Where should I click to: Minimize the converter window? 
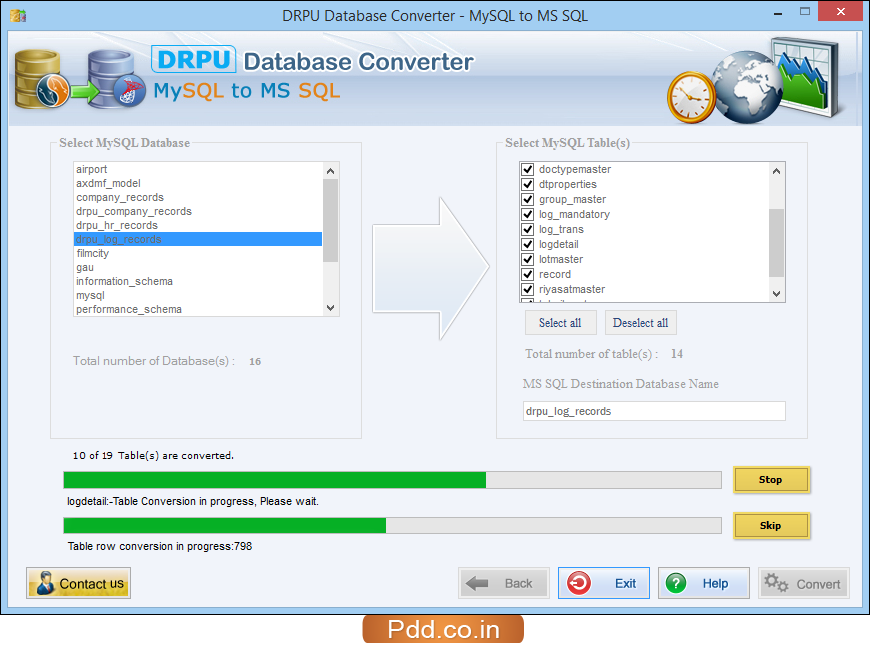777,12
